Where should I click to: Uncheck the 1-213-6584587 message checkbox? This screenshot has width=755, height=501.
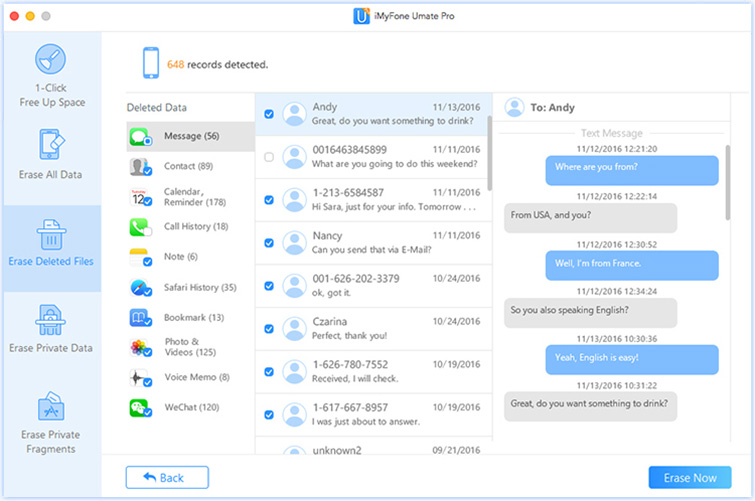(269, 200)
